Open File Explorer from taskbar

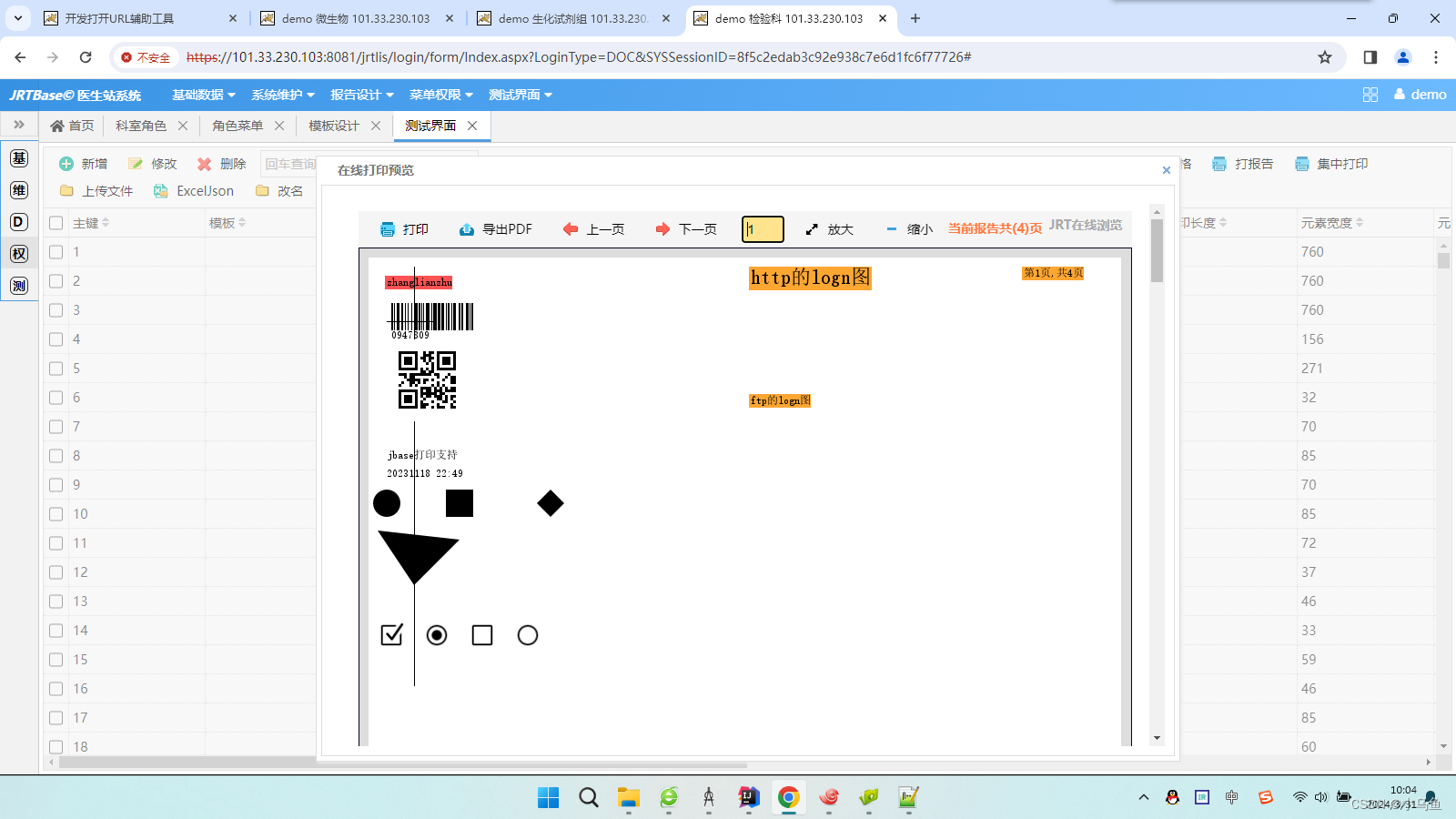pyautogui.click(x=629, y=798)
